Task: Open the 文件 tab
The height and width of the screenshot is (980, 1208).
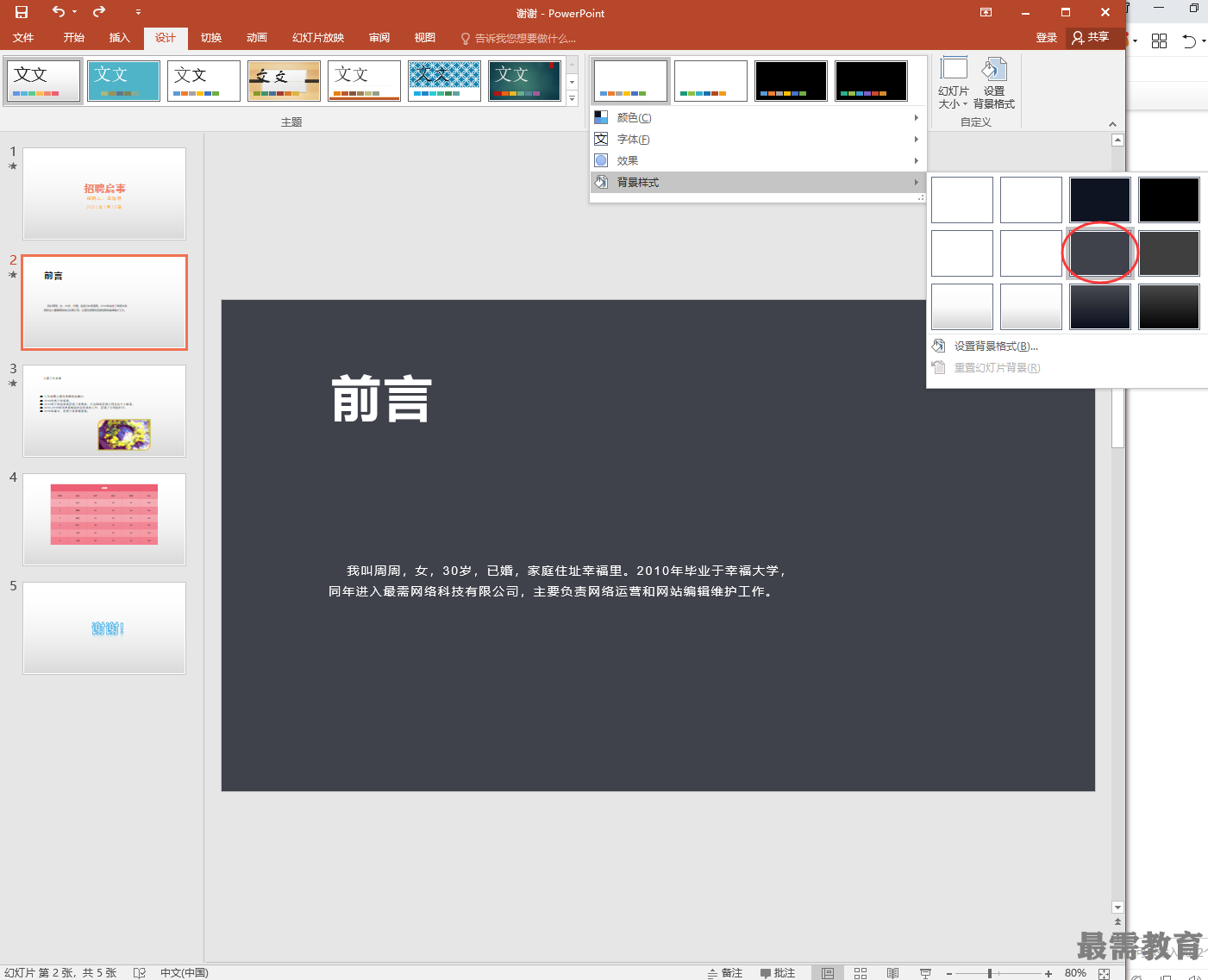Action: (x=23, y=38)
